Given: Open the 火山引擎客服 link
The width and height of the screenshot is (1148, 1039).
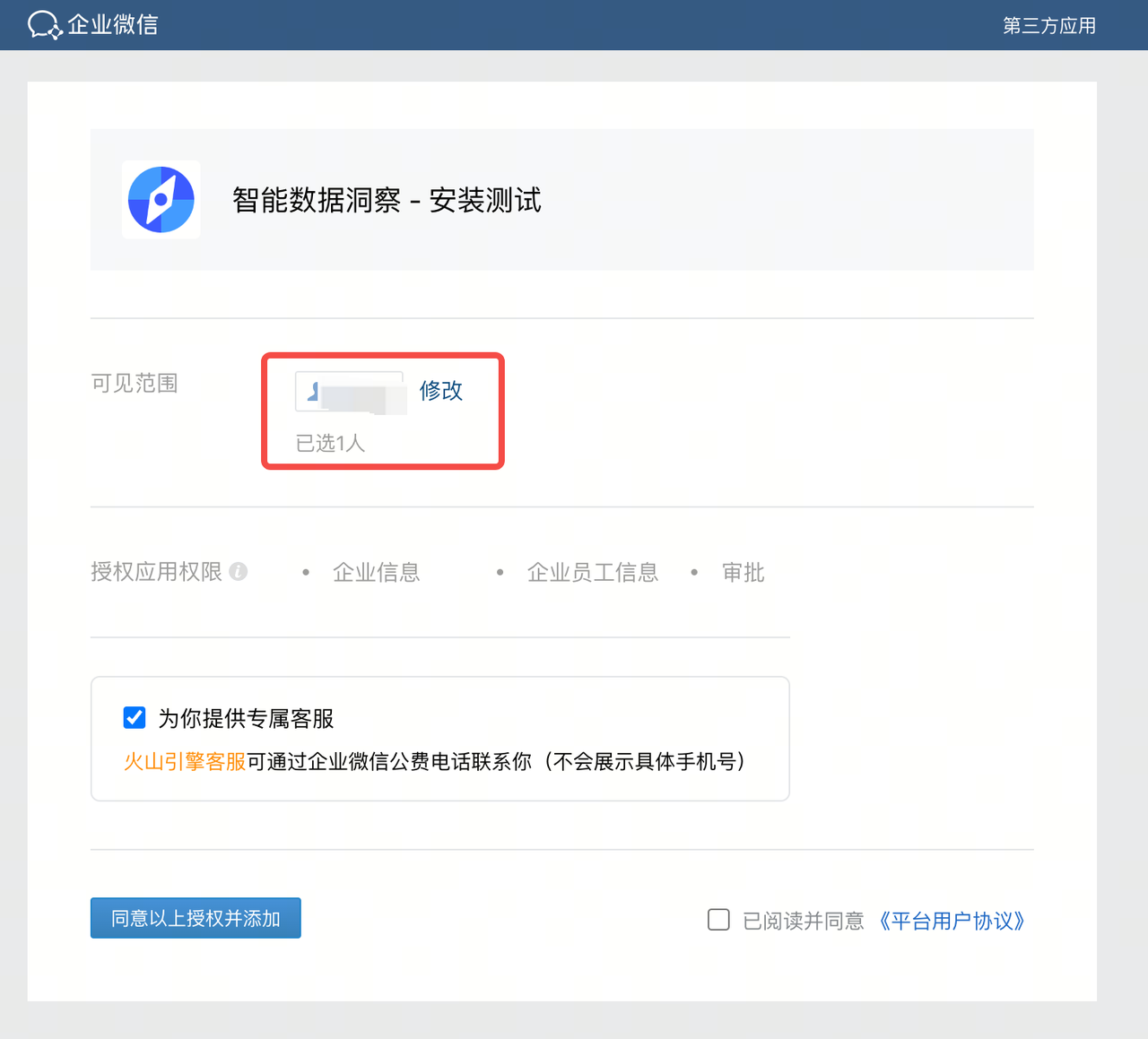Looking at the screenshot, I should (x=185, y=762).
